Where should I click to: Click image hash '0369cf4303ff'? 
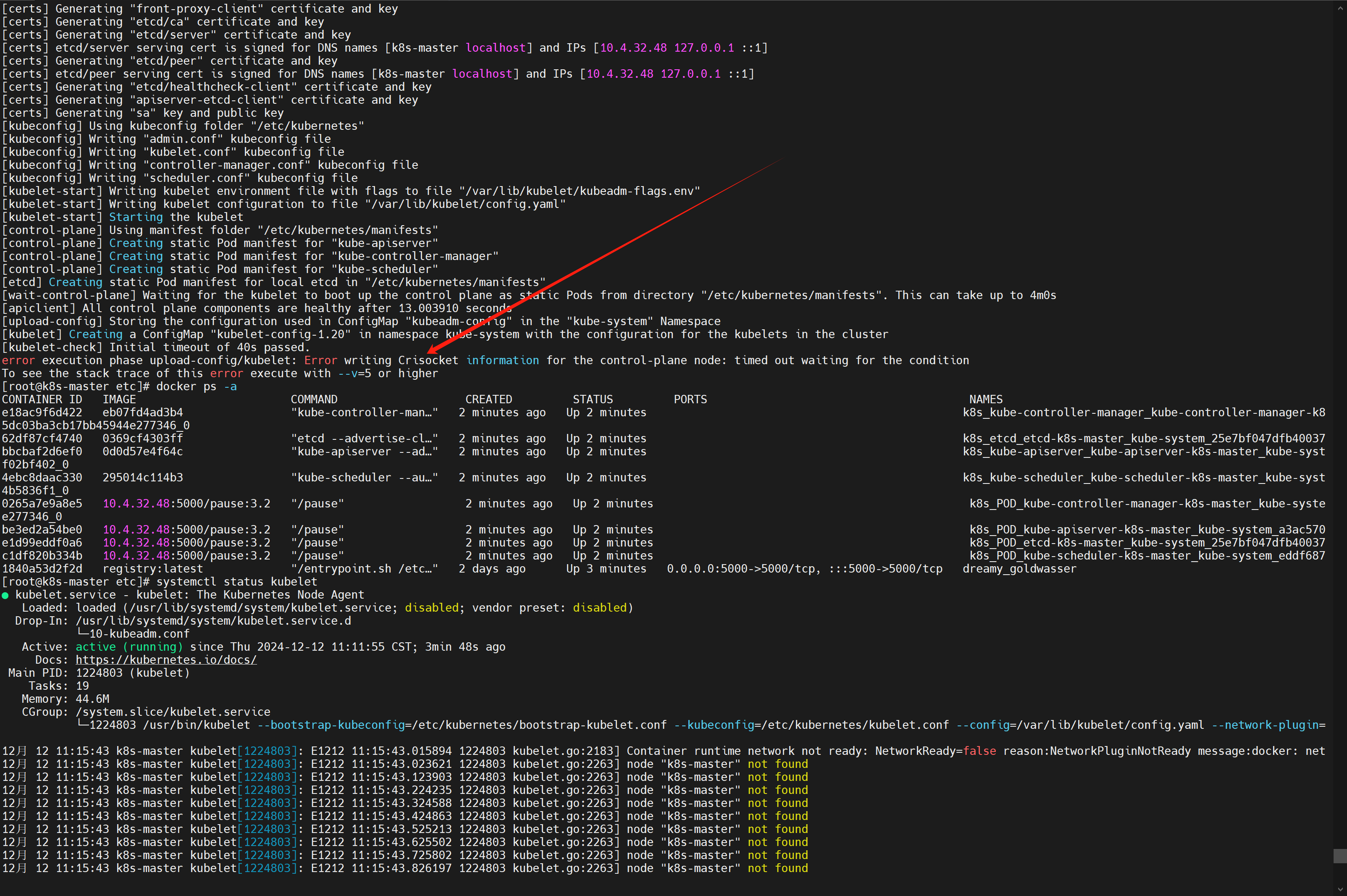click(143, 439)
